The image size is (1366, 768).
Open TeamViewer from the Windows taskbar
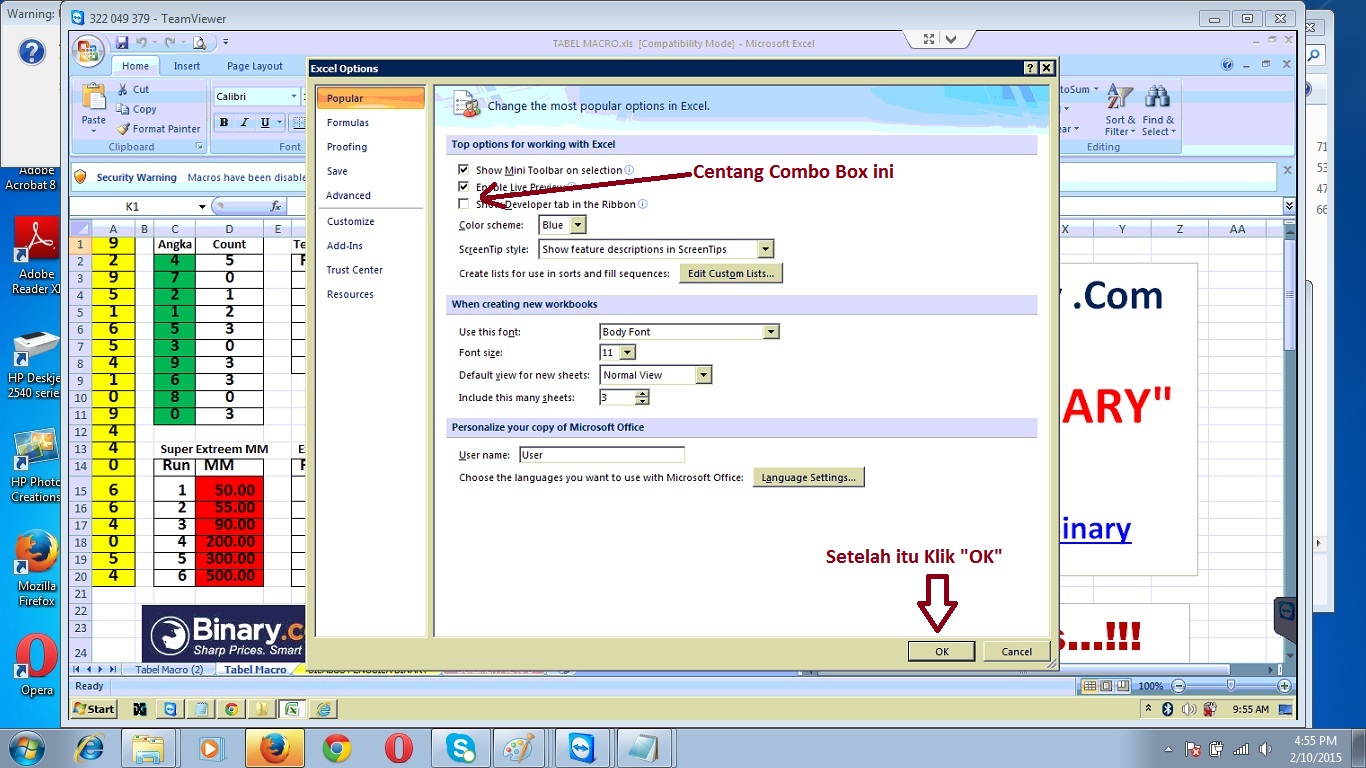pyautogui.click(x=581, y=748)
